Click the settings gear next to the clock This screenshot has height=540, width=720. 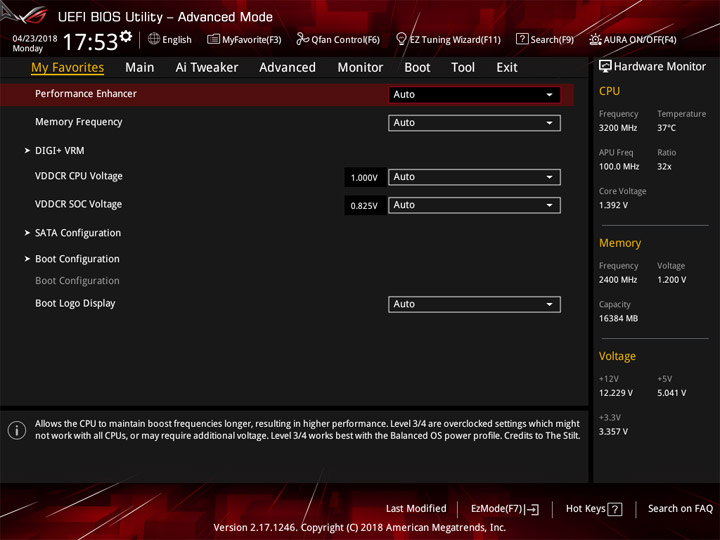[x=126, y=36]
